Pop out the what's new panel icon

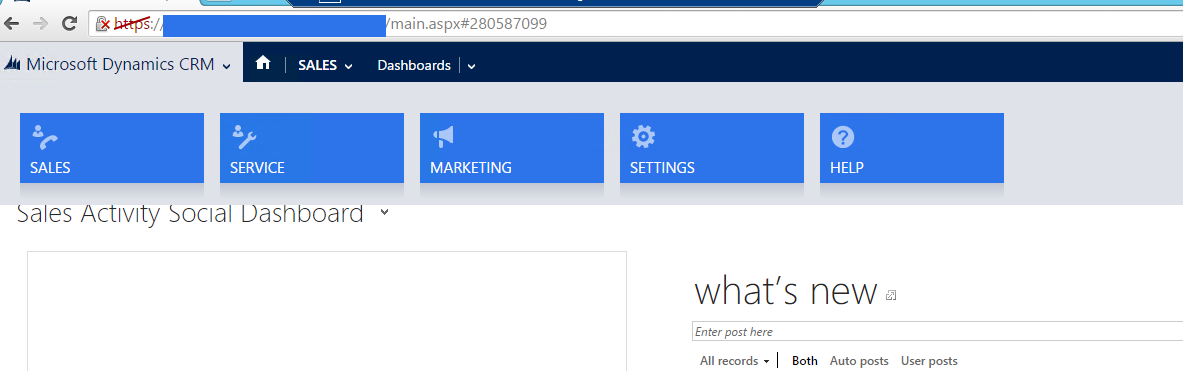[891, 295]
